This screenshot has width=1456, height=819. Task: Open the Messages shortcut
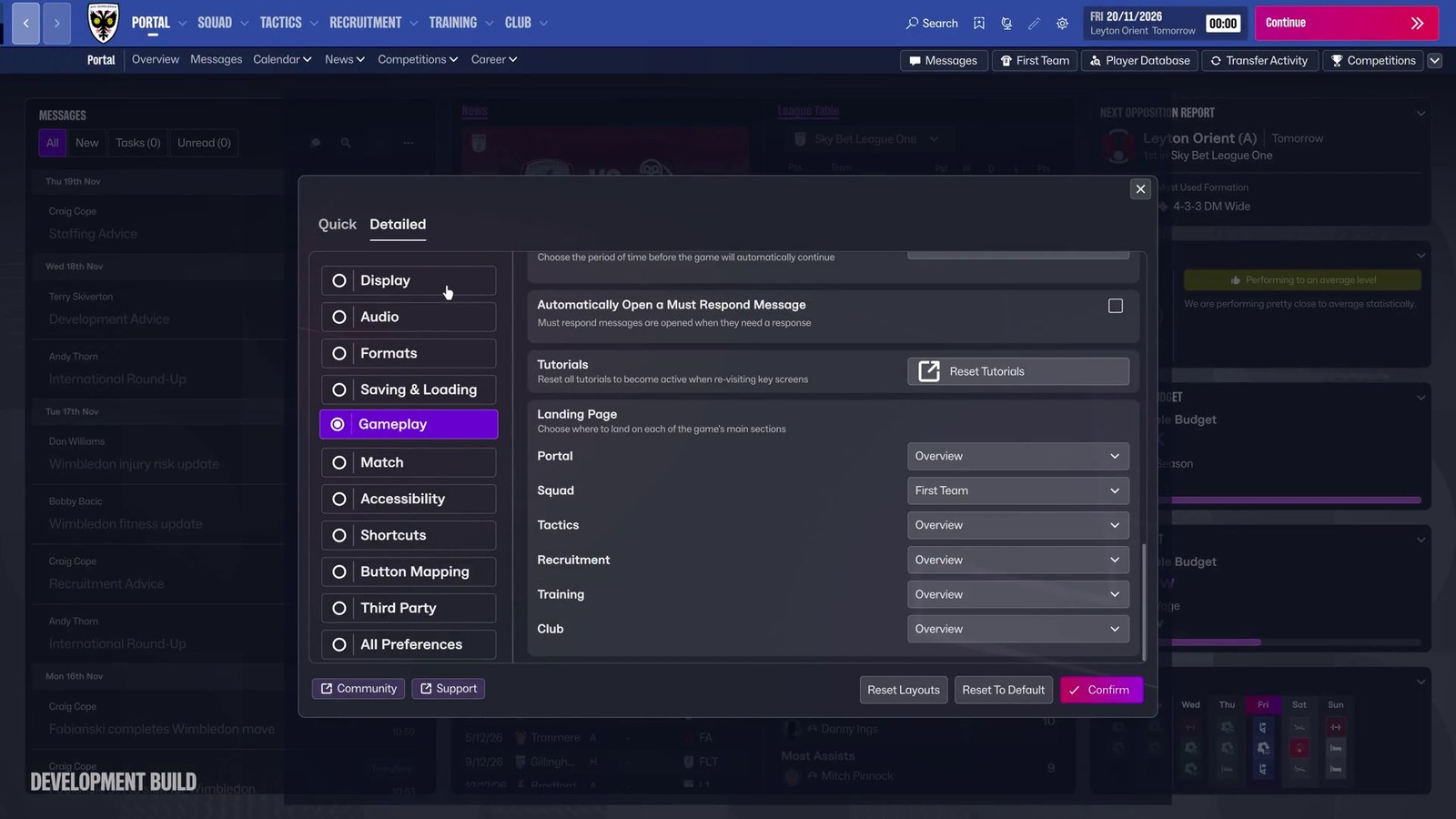pyautogui.click(x=944, y=61)
